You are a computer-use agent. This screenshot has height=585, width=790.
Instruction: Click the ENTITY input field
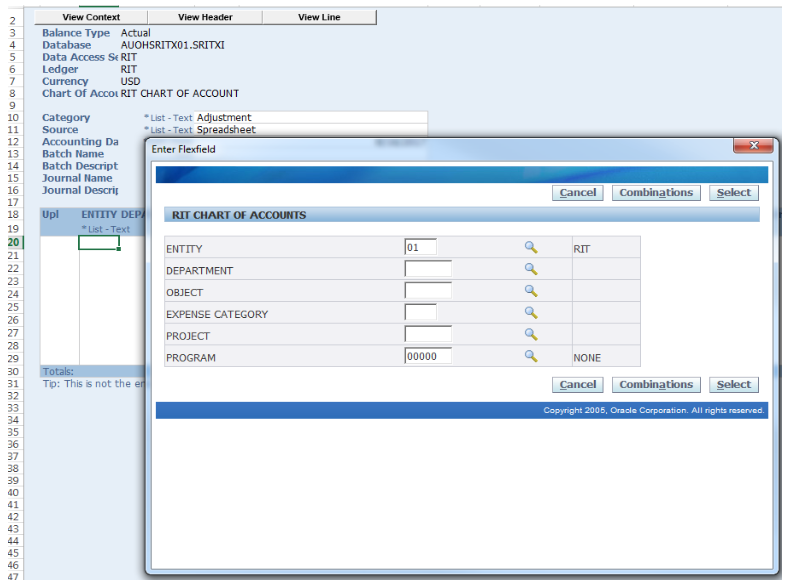pos(420,247)
